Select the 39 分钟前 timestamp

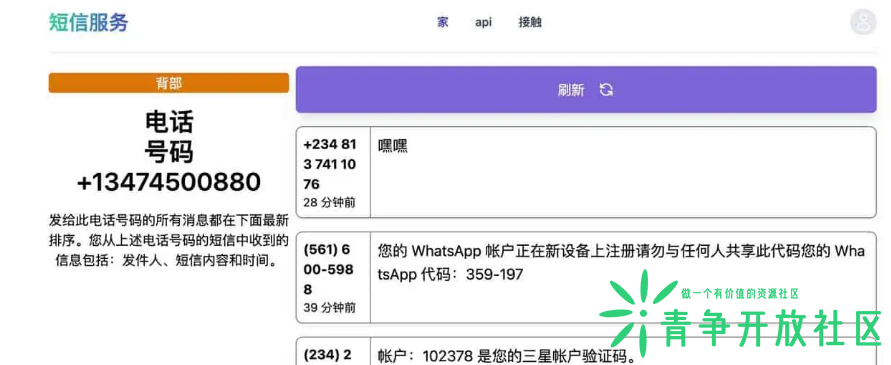click(330, 308)
